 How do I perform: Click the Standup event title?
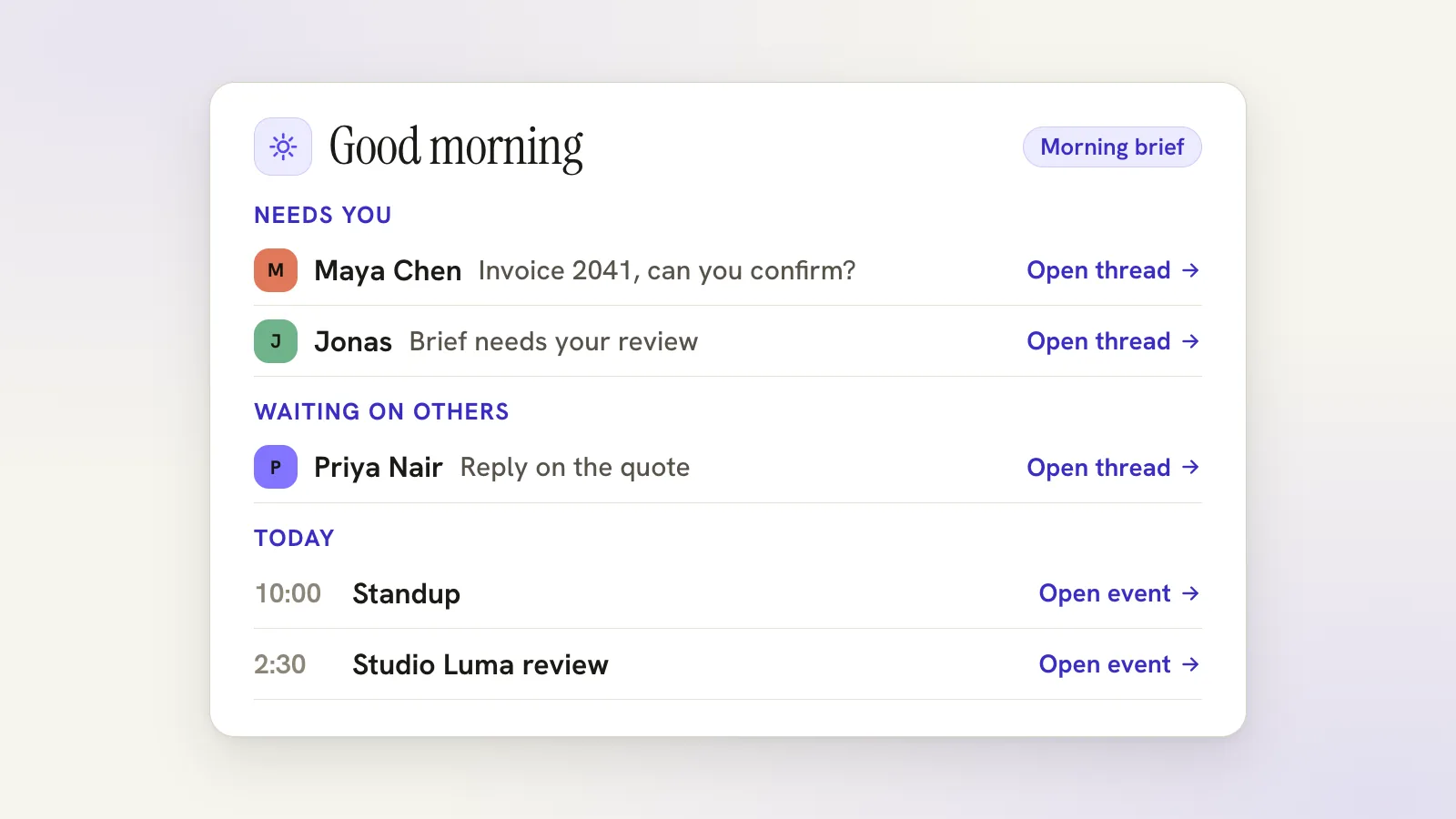407,594
